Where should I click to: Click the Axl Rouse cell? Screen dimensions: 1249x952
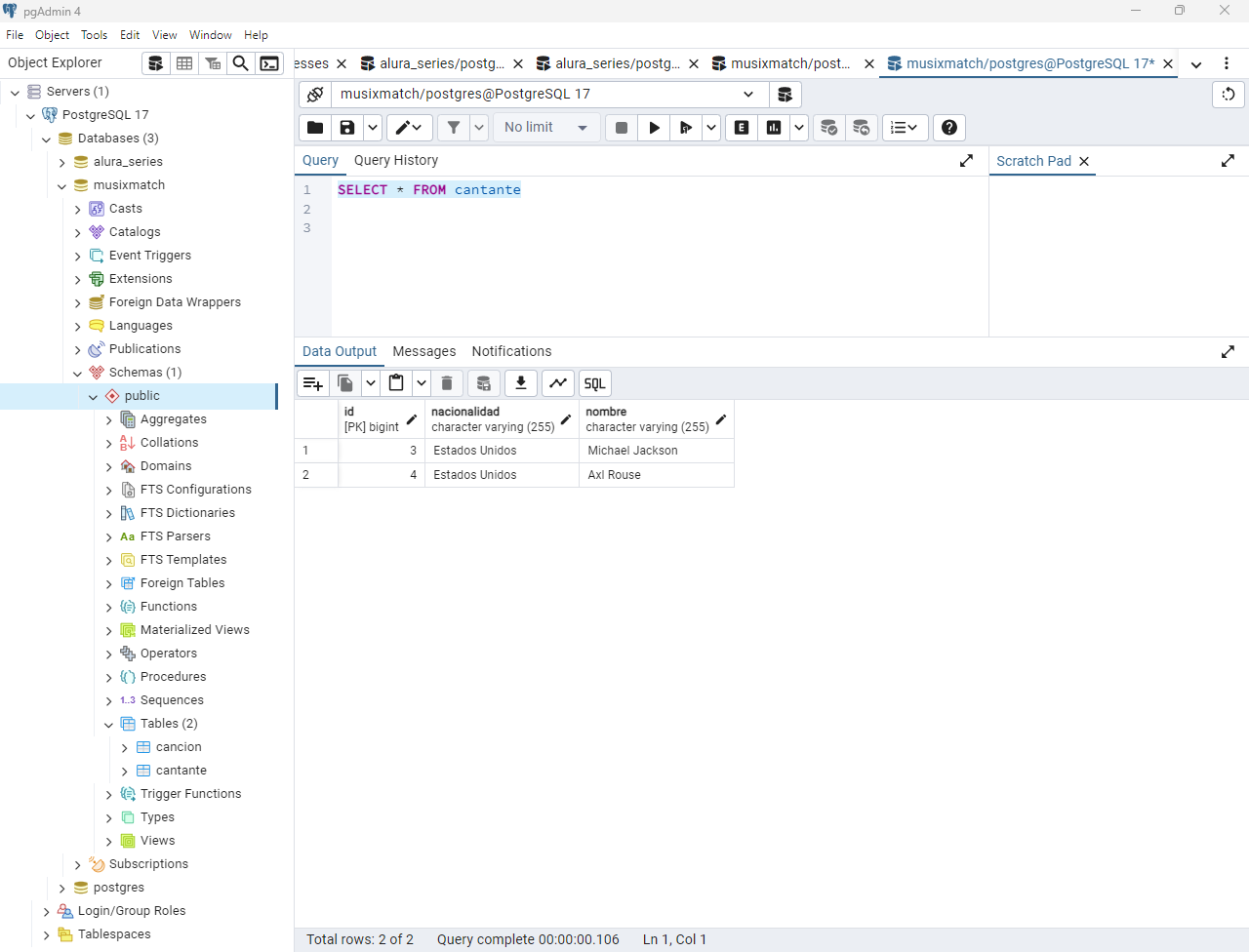[x=657, y=475]
